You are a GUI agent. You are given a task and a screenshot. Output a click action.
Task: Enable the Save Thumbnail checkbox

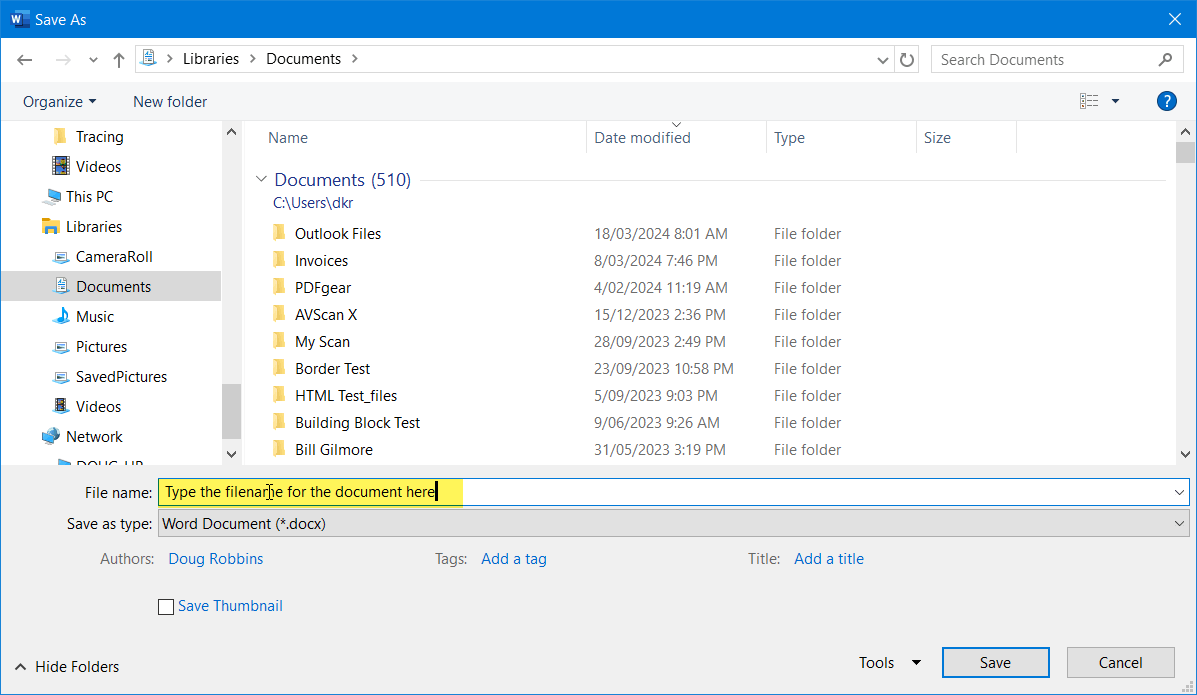point(166,606)
